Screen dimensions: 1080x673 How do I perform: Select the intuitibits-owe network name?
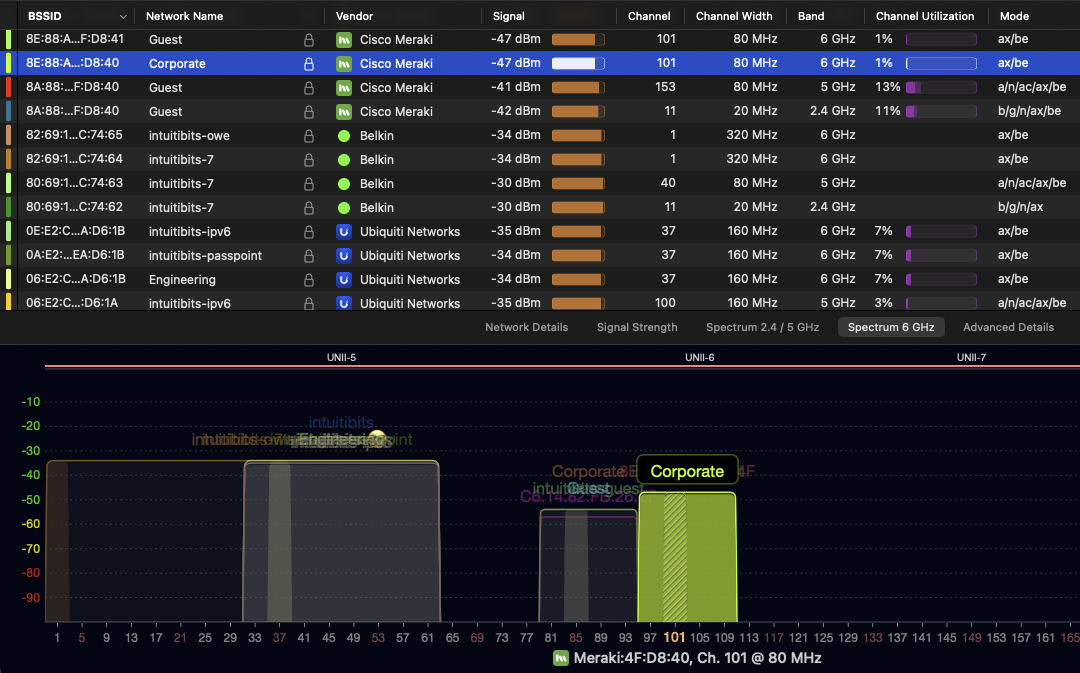point(189,136)
